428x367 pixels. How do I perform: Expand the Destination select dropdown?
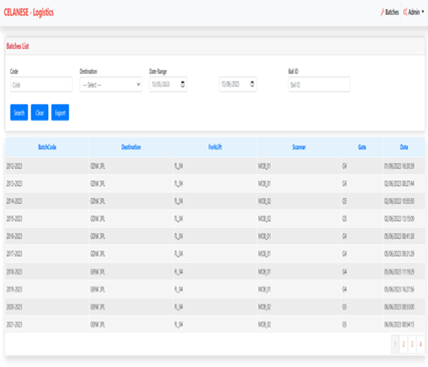point(111,85)
